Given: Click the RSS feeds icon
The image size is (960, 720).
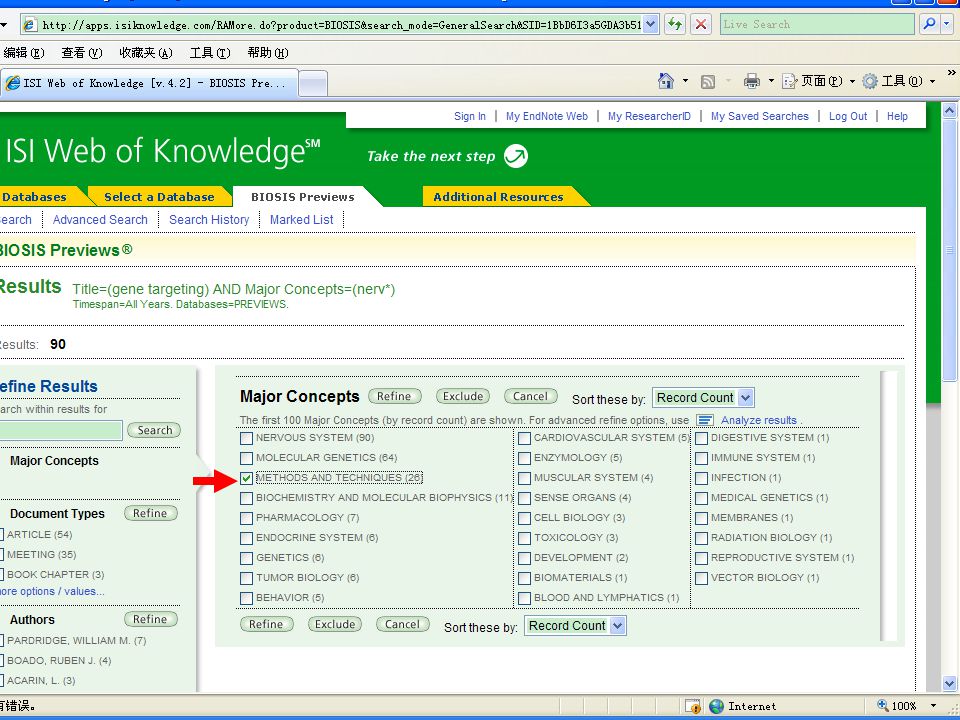Looking at the screenshot, I should [708, 81].
